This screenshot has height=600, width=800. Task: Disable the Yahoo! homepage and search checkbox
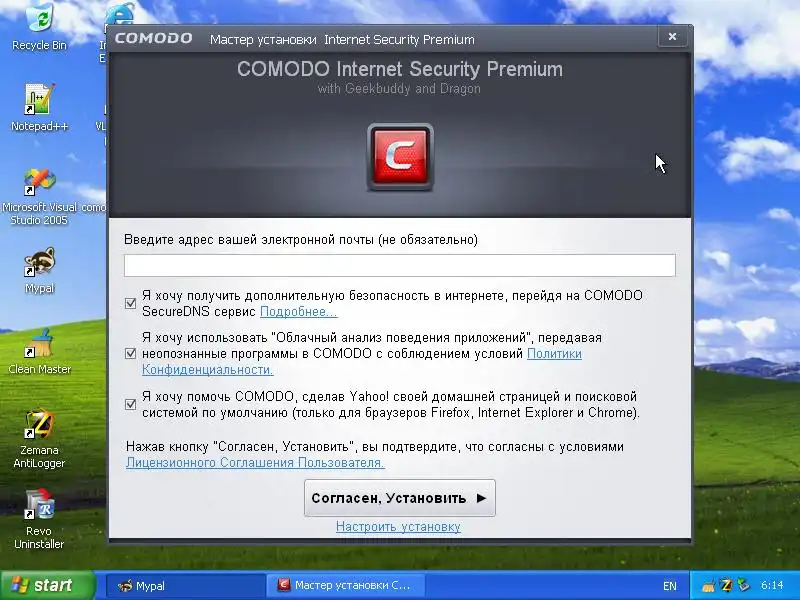pyautogui.click(x=131, y=404)
